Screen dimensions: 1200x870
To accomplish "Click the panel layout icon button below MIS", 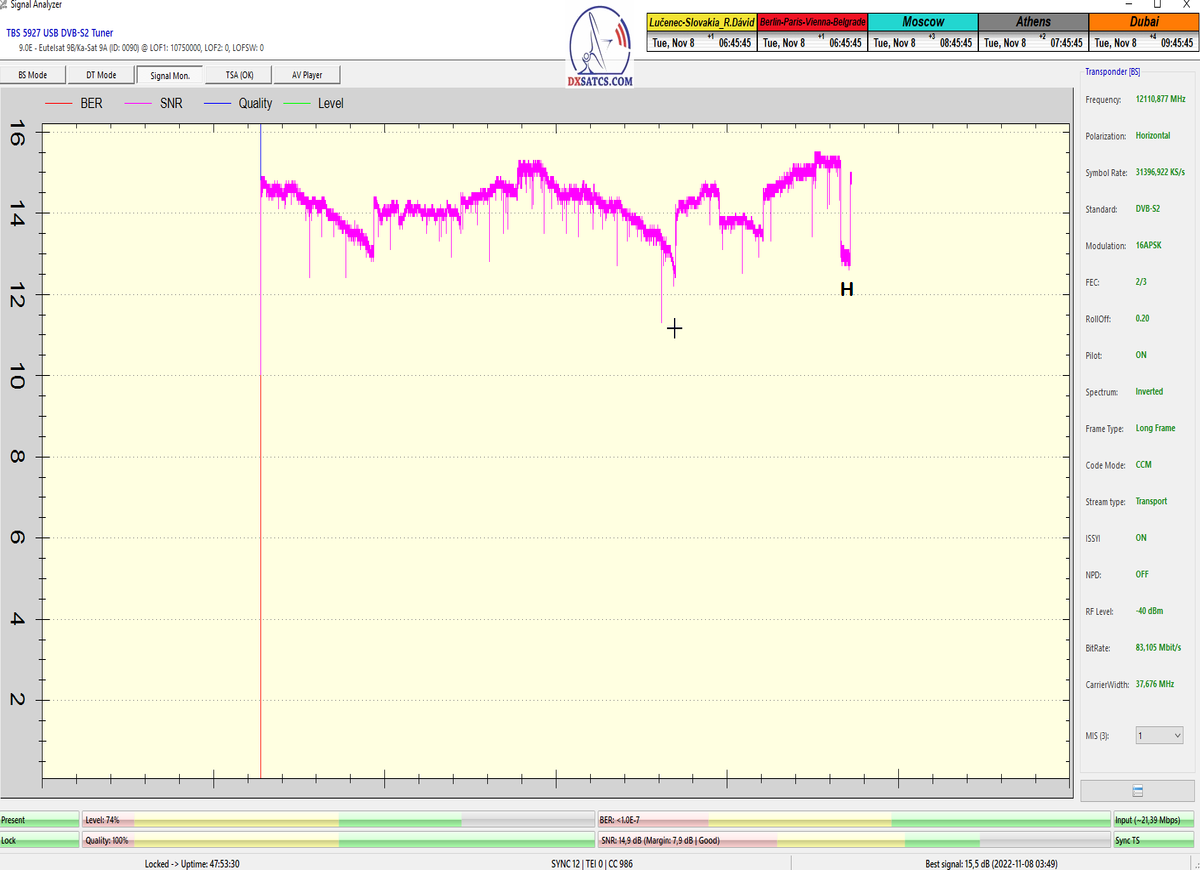I will tap(1137, 790).
